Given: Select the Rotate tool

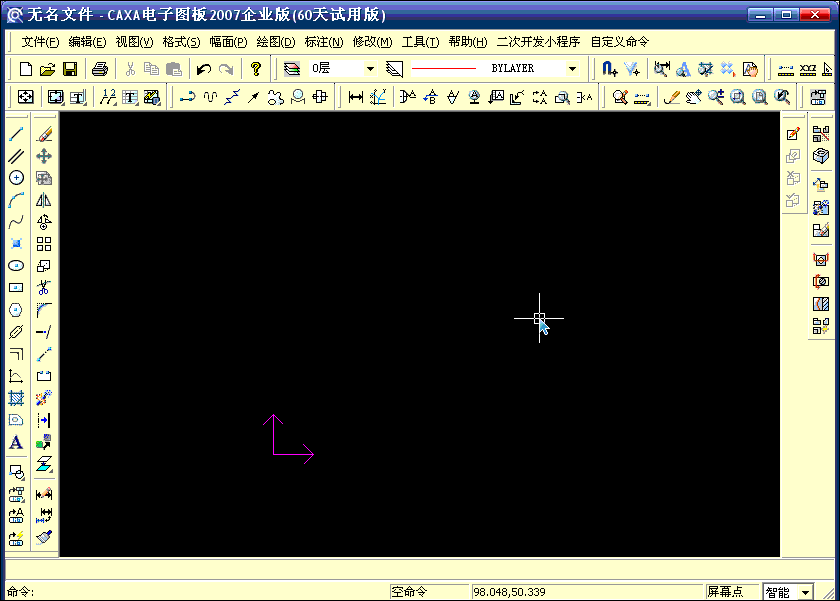Looking at the screenshot, I should [x=44, y=222].
